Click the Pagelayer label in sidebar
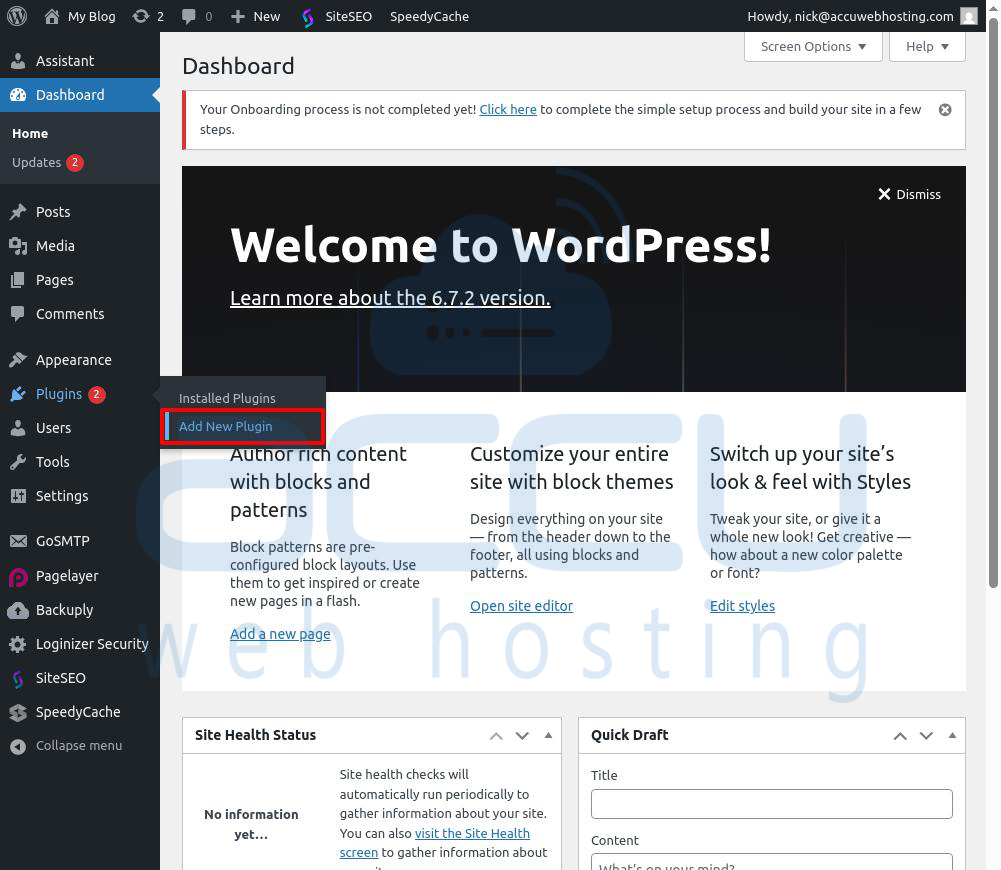The height and width of the screenshot is (870, 1001). [x=67, y=576]
